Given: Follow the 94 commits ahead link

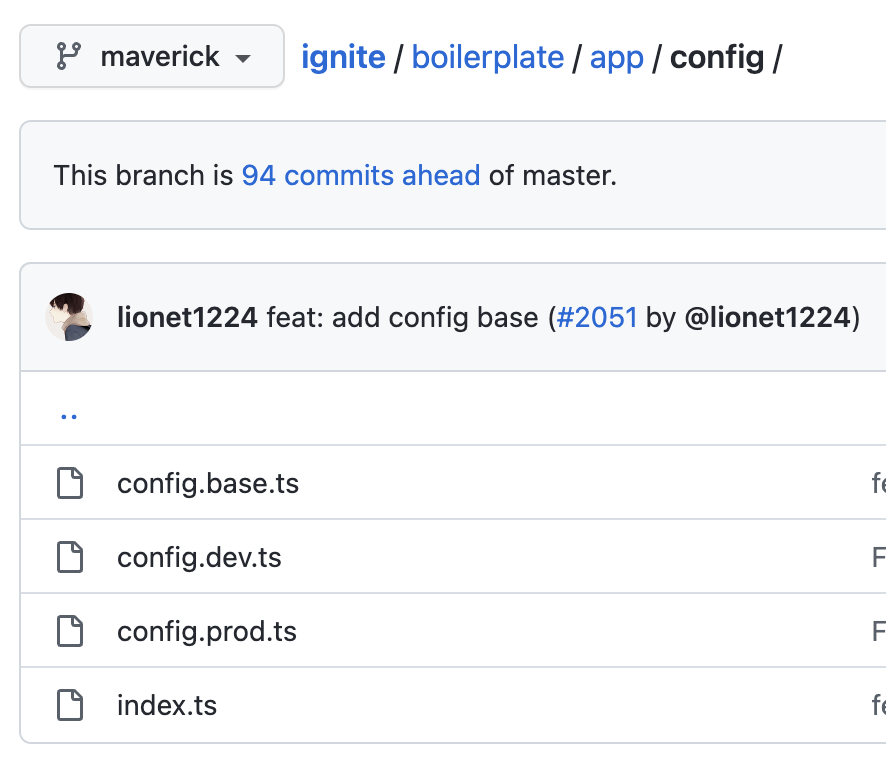Looking at the screenshot, I should [359, 175].
